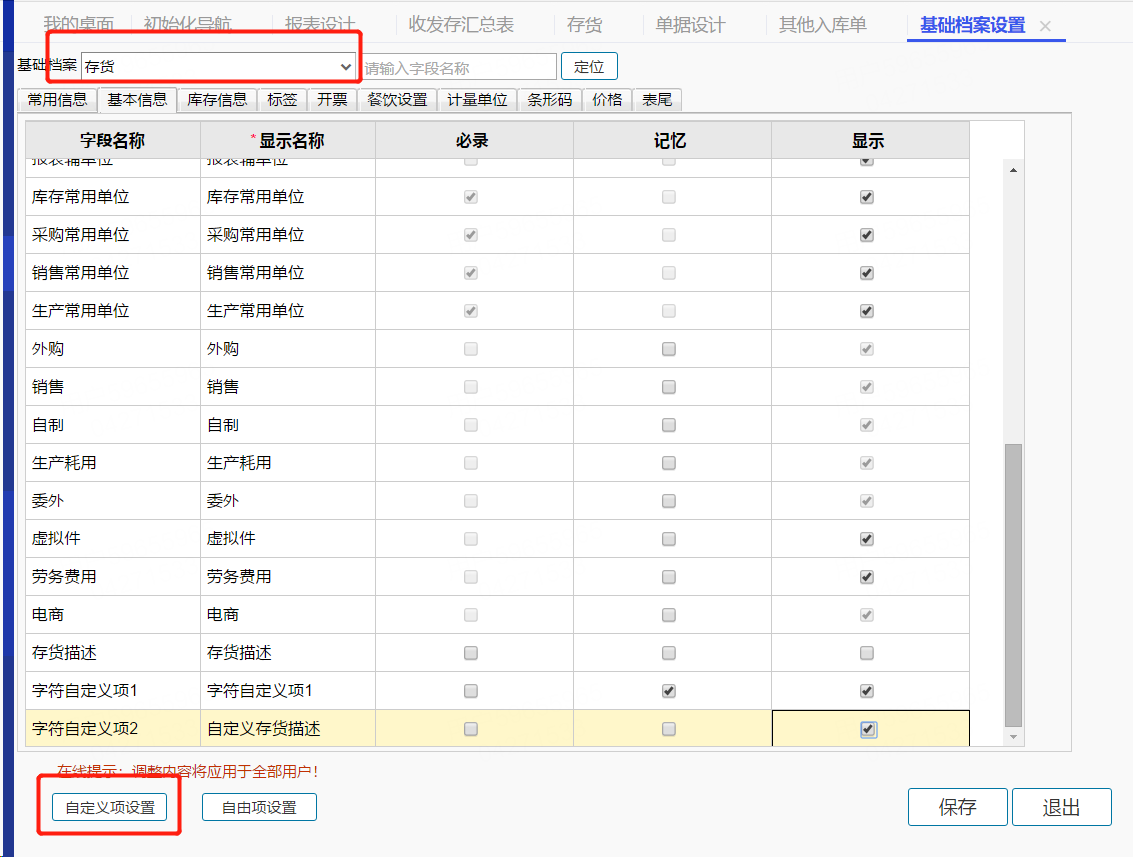Screen dimensions: 1133x857
Task: Click the 必录 column header
Action: tap(474, 140)
